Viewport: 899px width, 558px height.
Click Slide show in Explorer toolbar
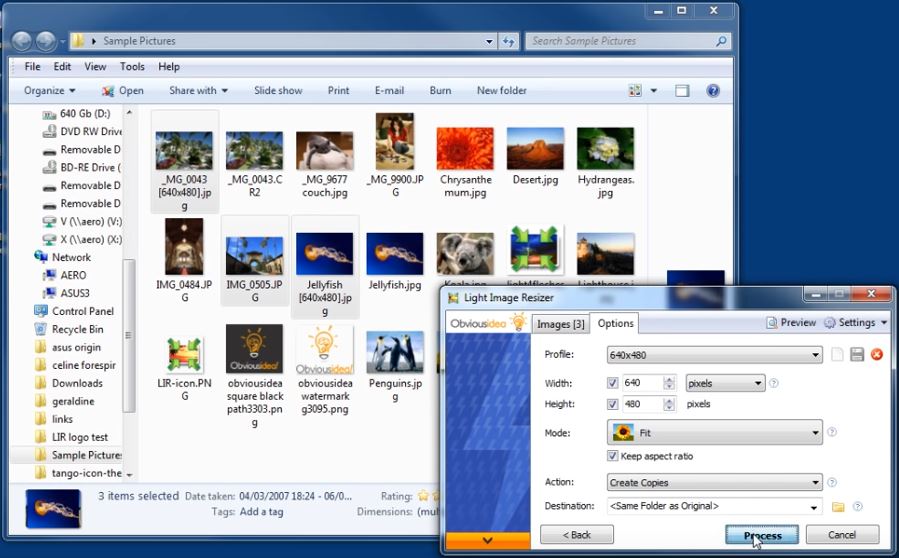pos(278,91)
